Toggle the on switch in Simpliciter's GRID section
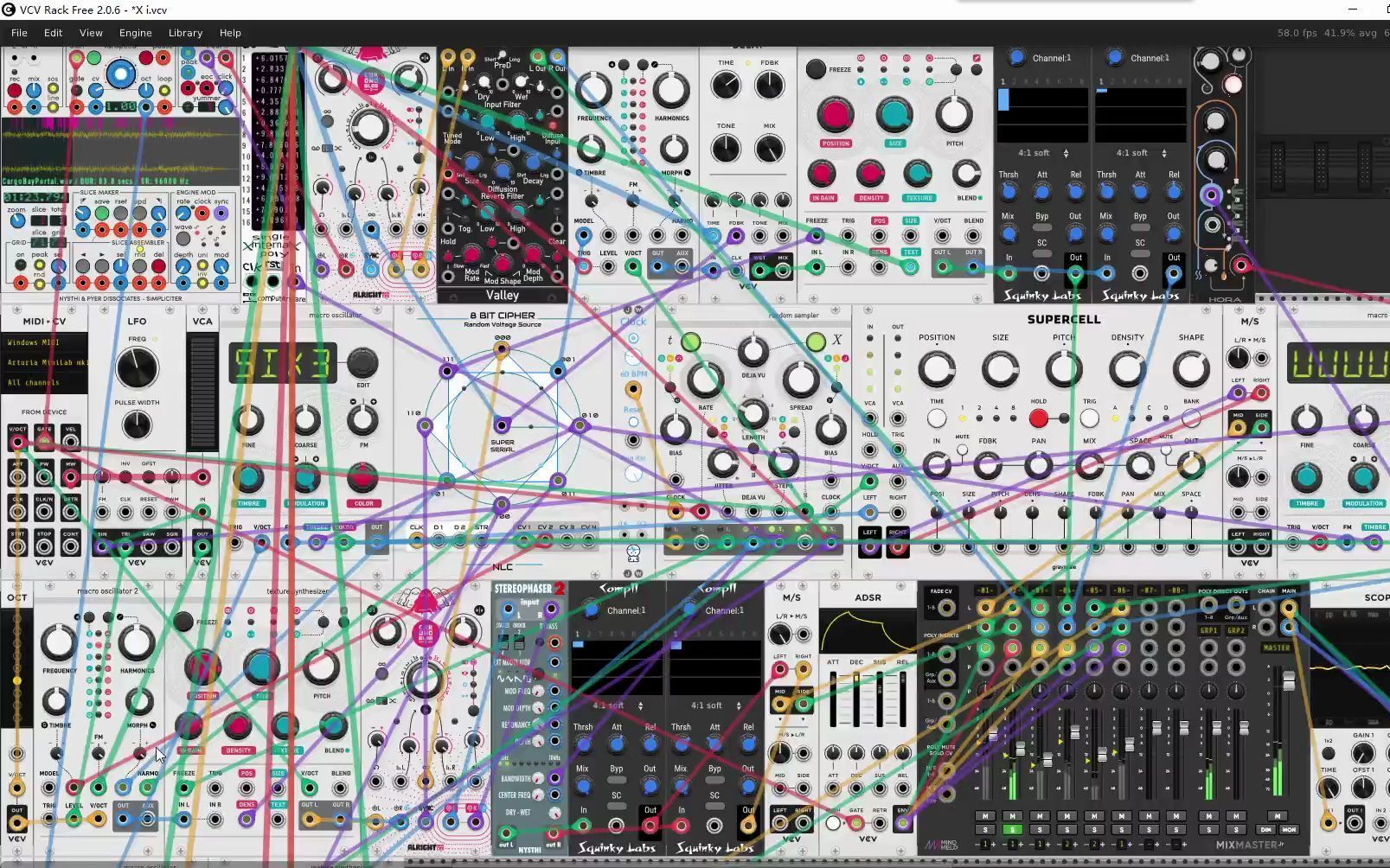Viewport: 1390px width, 868px height. pos(20,265)
